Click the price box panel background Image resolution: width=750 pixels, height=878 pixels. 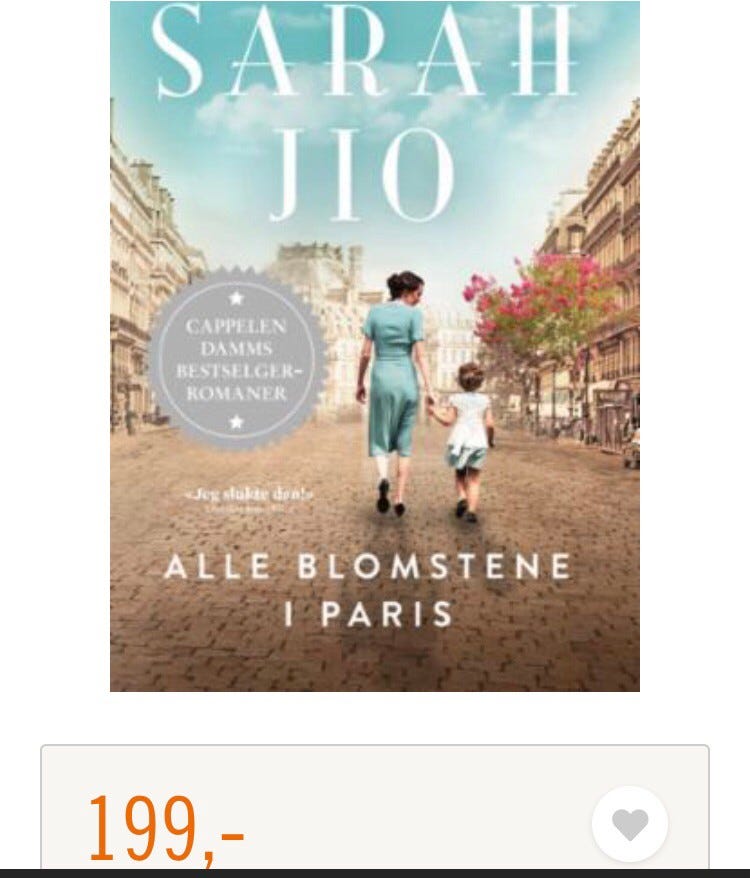point(375,807)
